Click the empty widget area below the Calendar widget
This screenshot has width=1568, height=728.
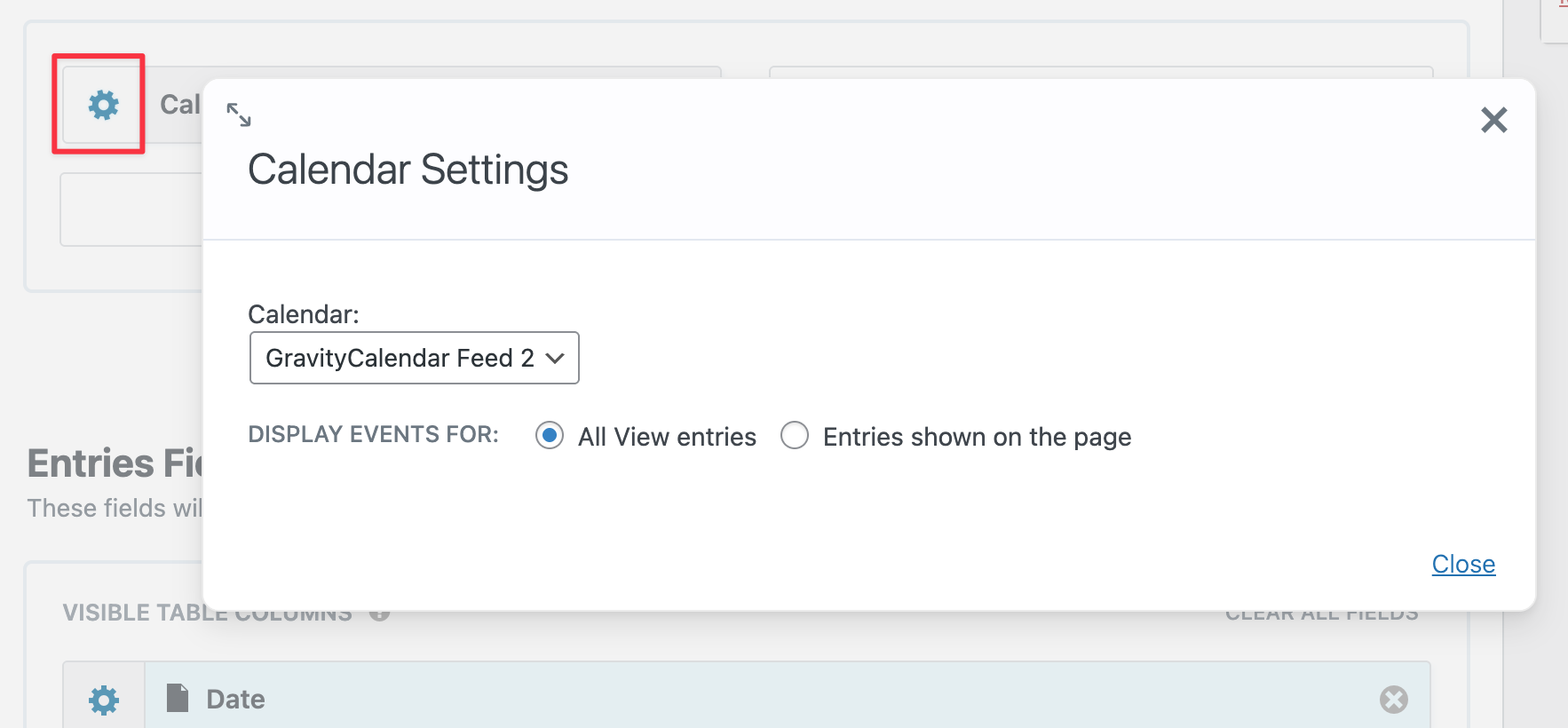pos(131,210)
